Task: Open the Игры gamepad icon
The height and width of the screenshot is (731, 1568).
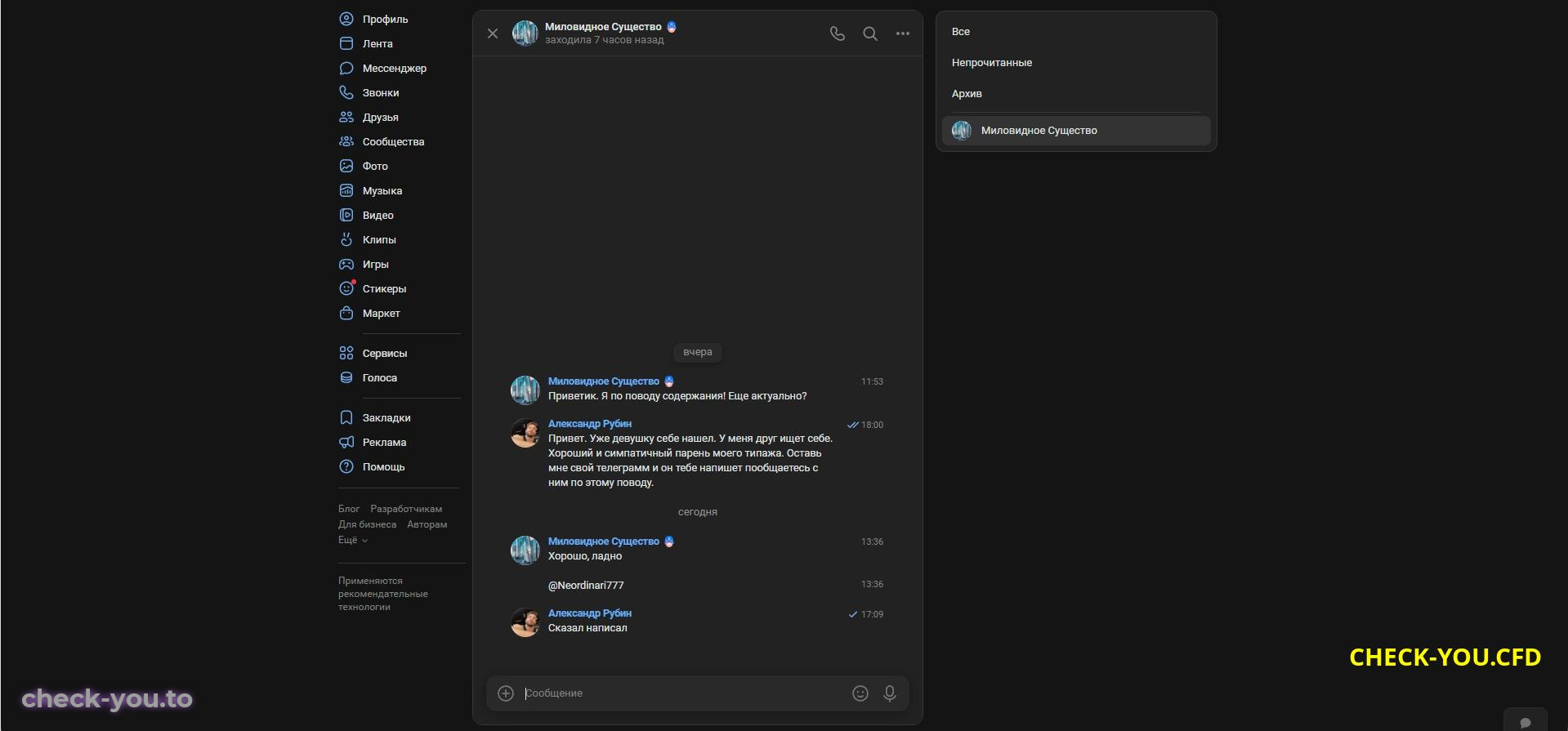Action: (346, 264)
